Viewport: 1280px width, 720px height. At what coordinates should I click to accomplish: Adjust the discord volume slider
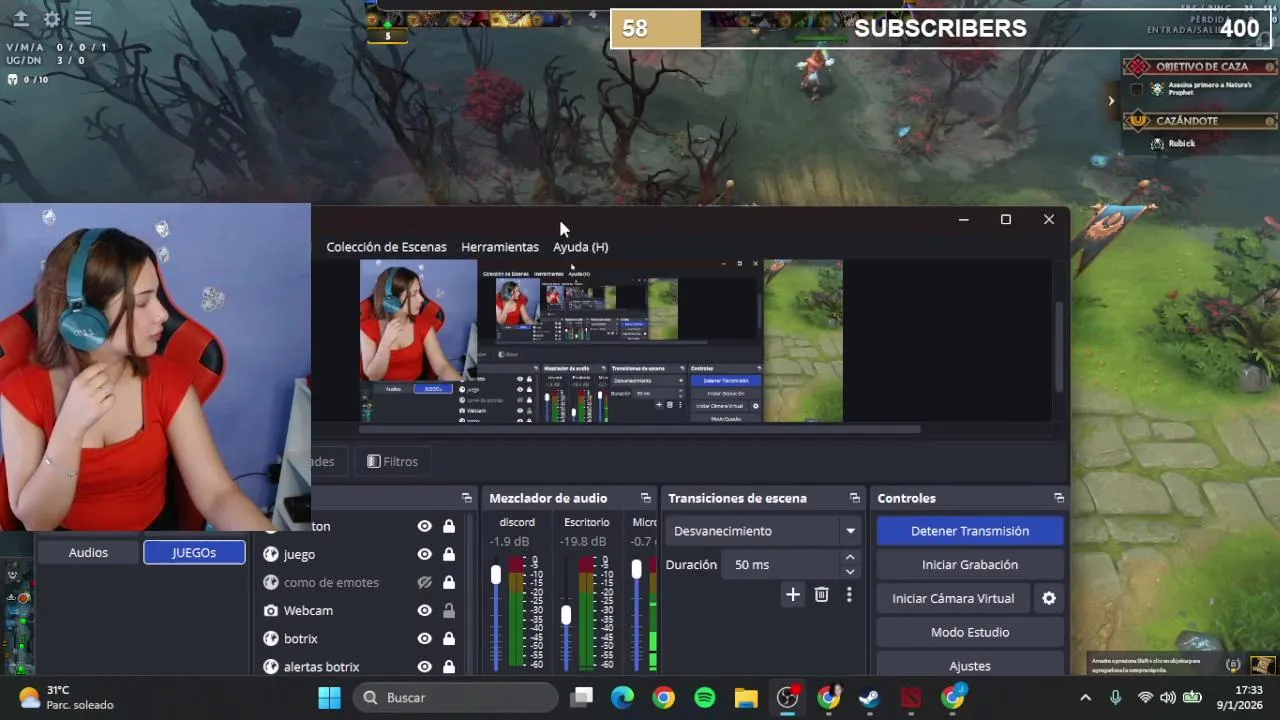pyautogui.click(x=496, y=575)
